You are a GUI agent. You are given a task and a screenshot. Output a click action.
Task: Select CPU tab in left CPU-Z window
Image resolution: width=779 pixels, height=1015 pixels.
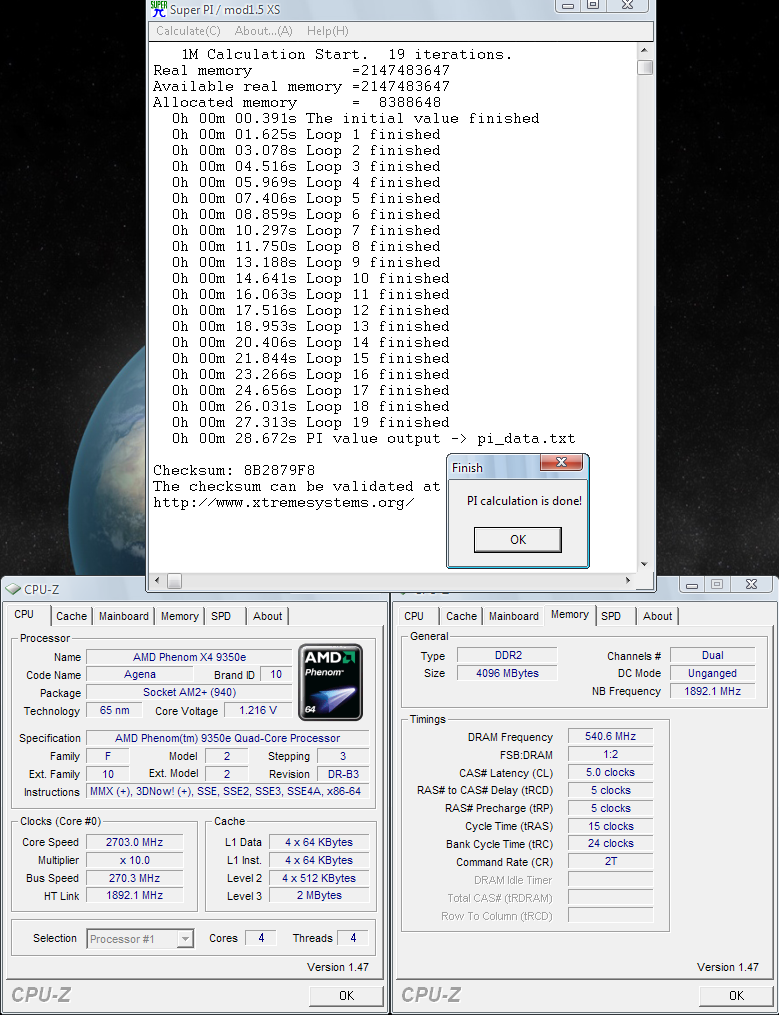click(24, 614)
